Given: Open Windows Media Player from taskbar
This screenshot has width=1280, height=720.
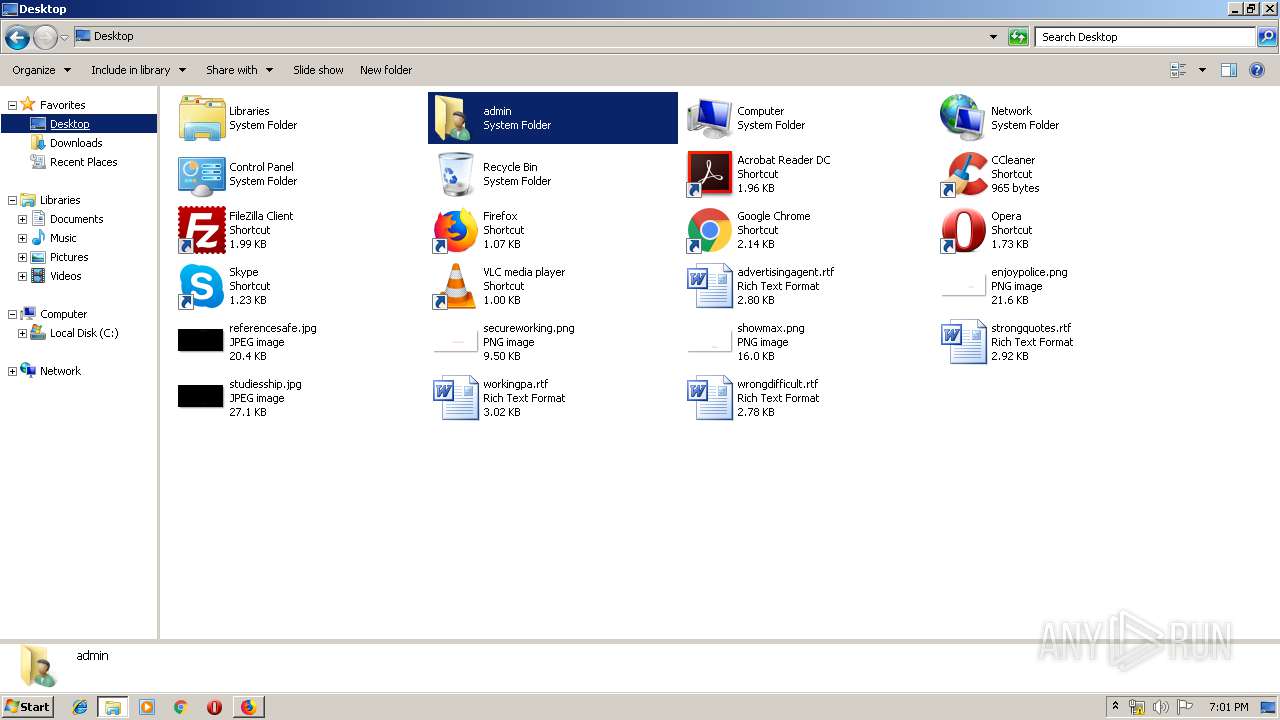Looking at the screenshot, I should pos(147,707).
